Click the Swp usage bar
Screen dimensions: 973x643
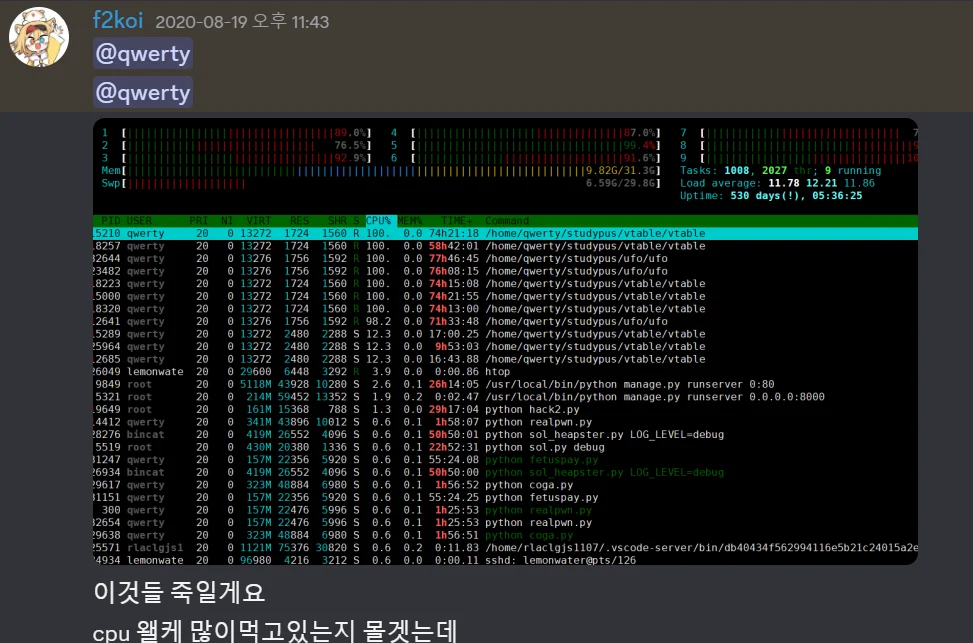pyautogui.click(x=381, y=183)
